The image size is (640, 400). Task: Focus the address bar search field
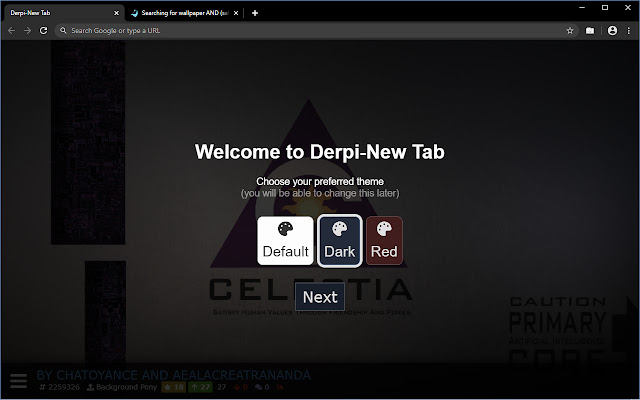point(316,31)
